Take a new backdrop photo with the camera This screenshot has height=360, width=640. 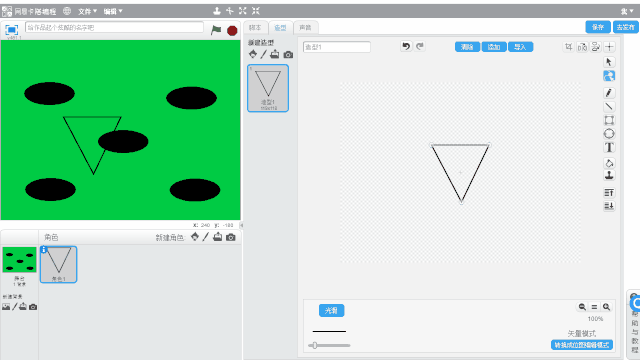point(33,307)
